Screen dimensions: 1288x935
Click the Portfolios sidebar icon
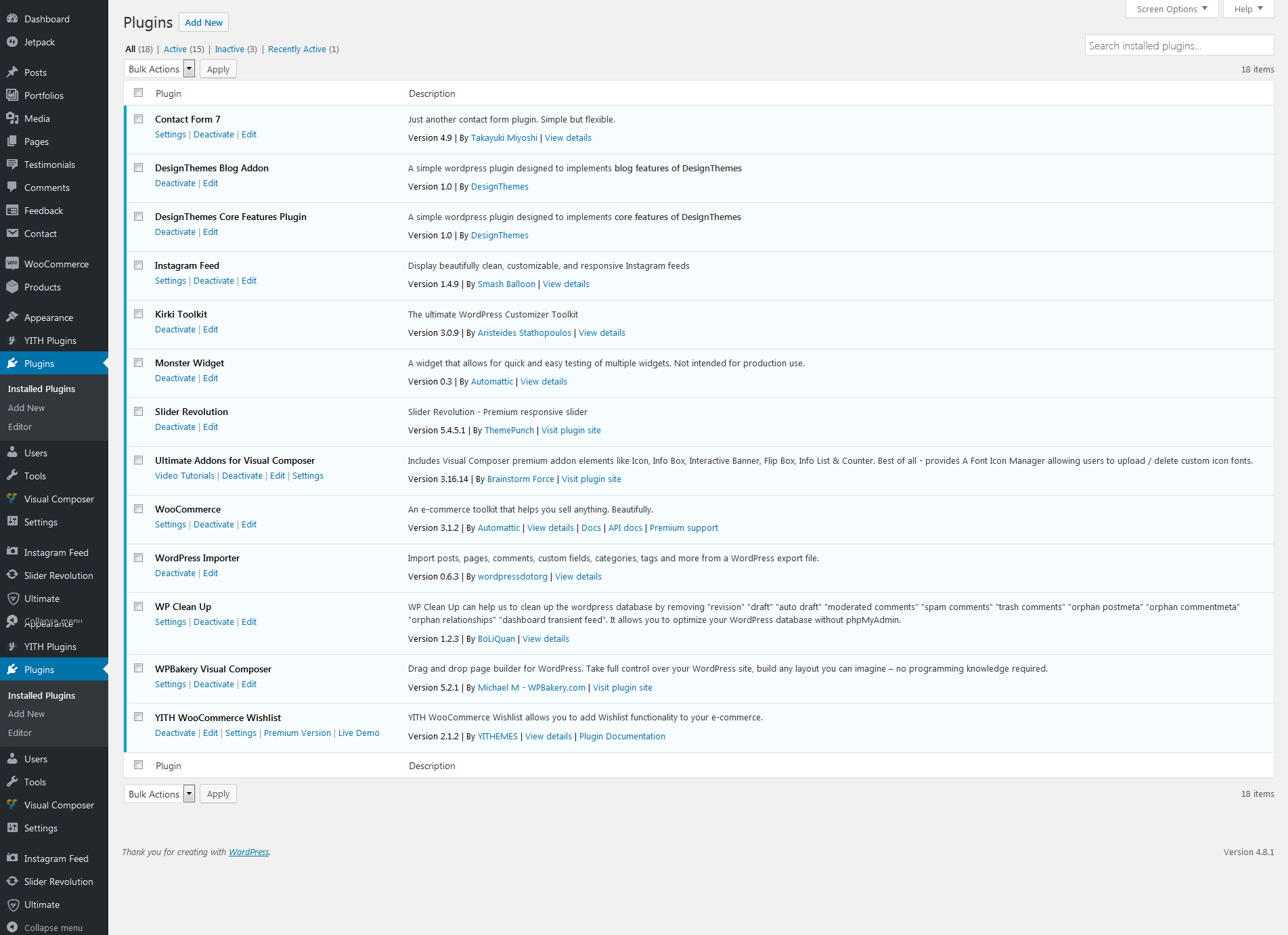pyautogui.click(x=12, y=95)
